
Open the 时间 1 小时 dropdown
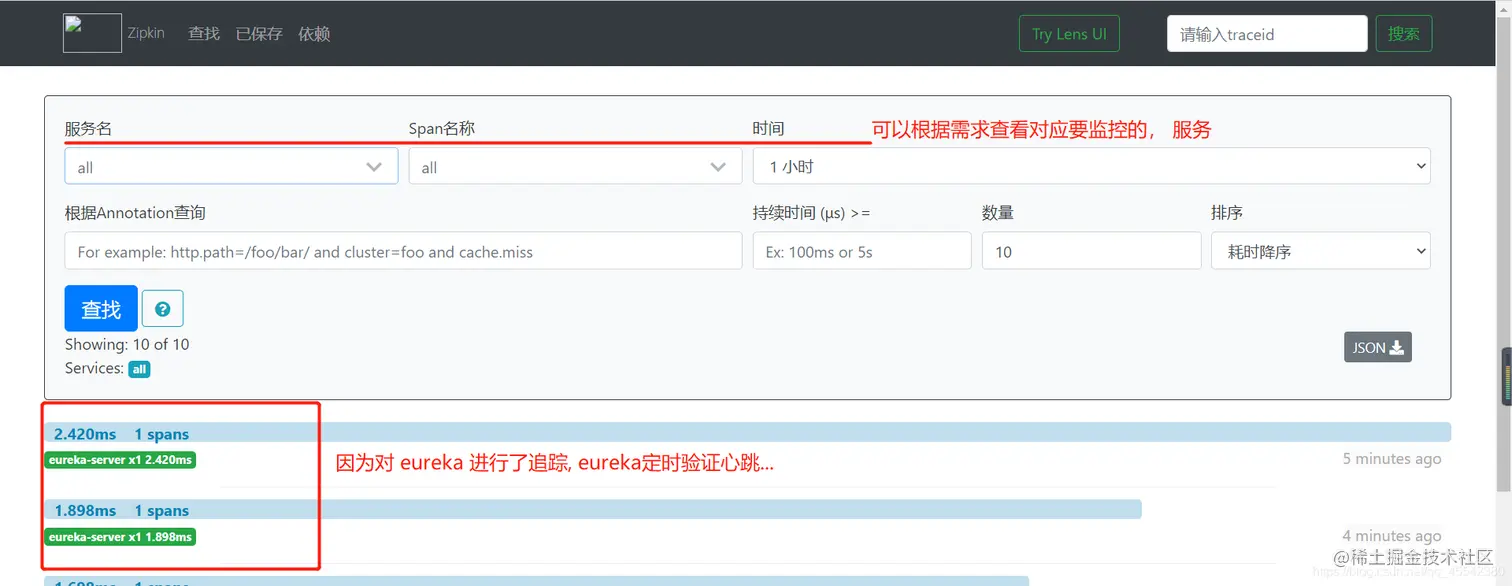[x=1091, y=166]
